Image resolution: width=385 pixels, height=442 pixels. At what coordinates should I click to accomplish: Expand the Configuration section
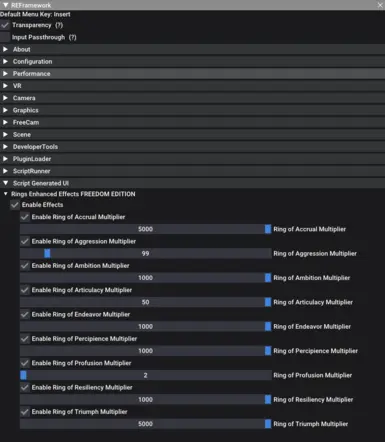(192, 61)
